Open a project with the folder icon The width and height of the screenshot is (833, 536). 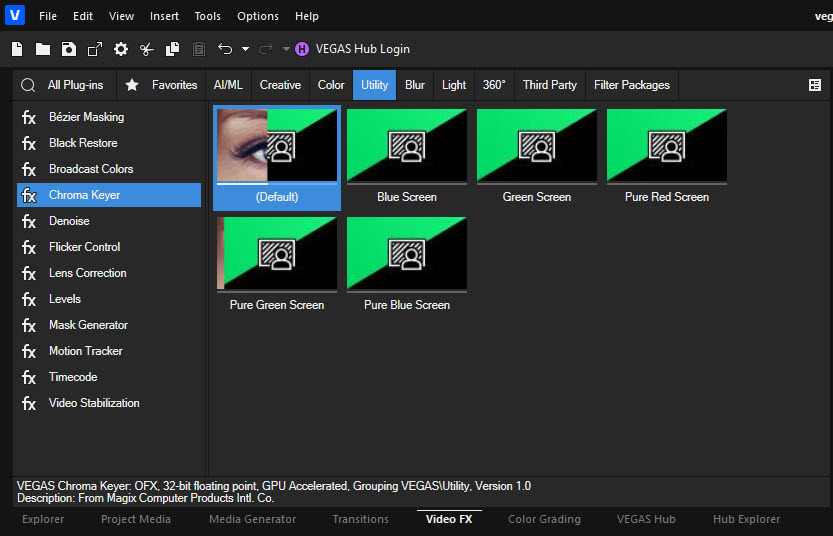[42, 49]
